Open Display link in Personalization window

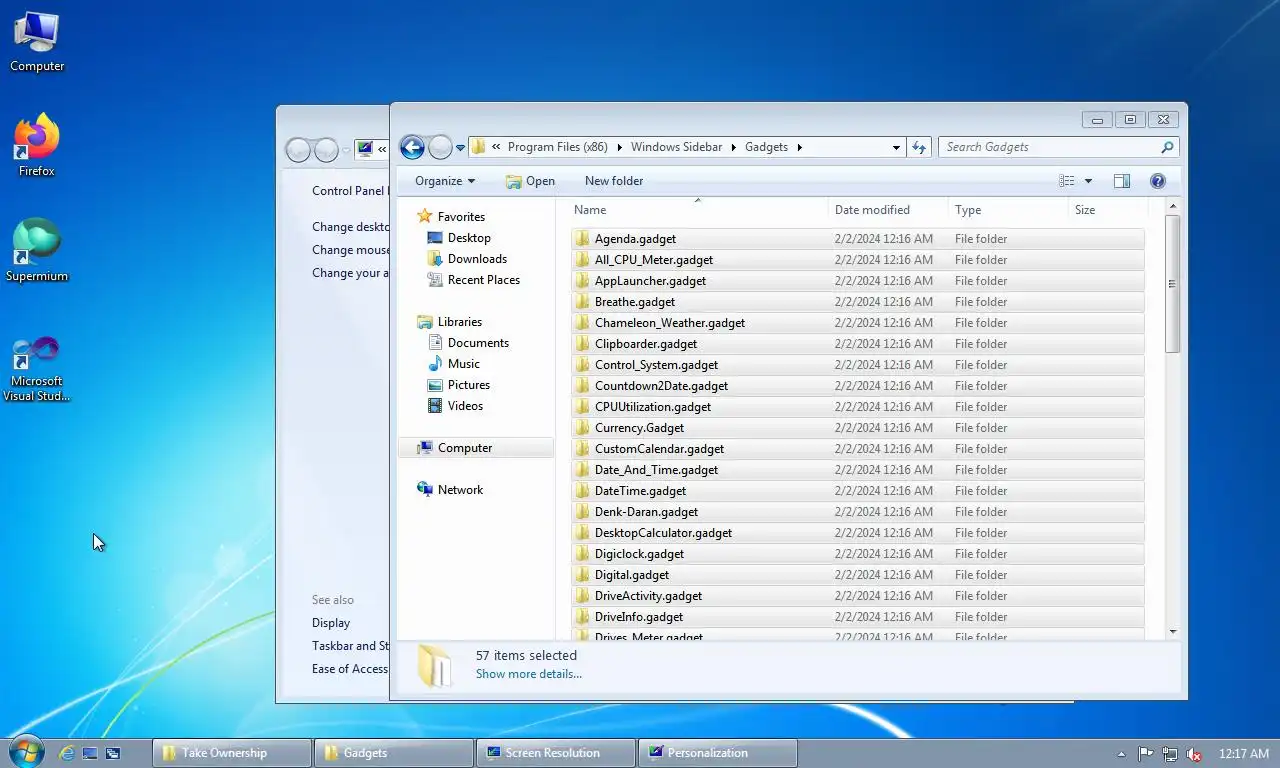(x=331, y=623)
